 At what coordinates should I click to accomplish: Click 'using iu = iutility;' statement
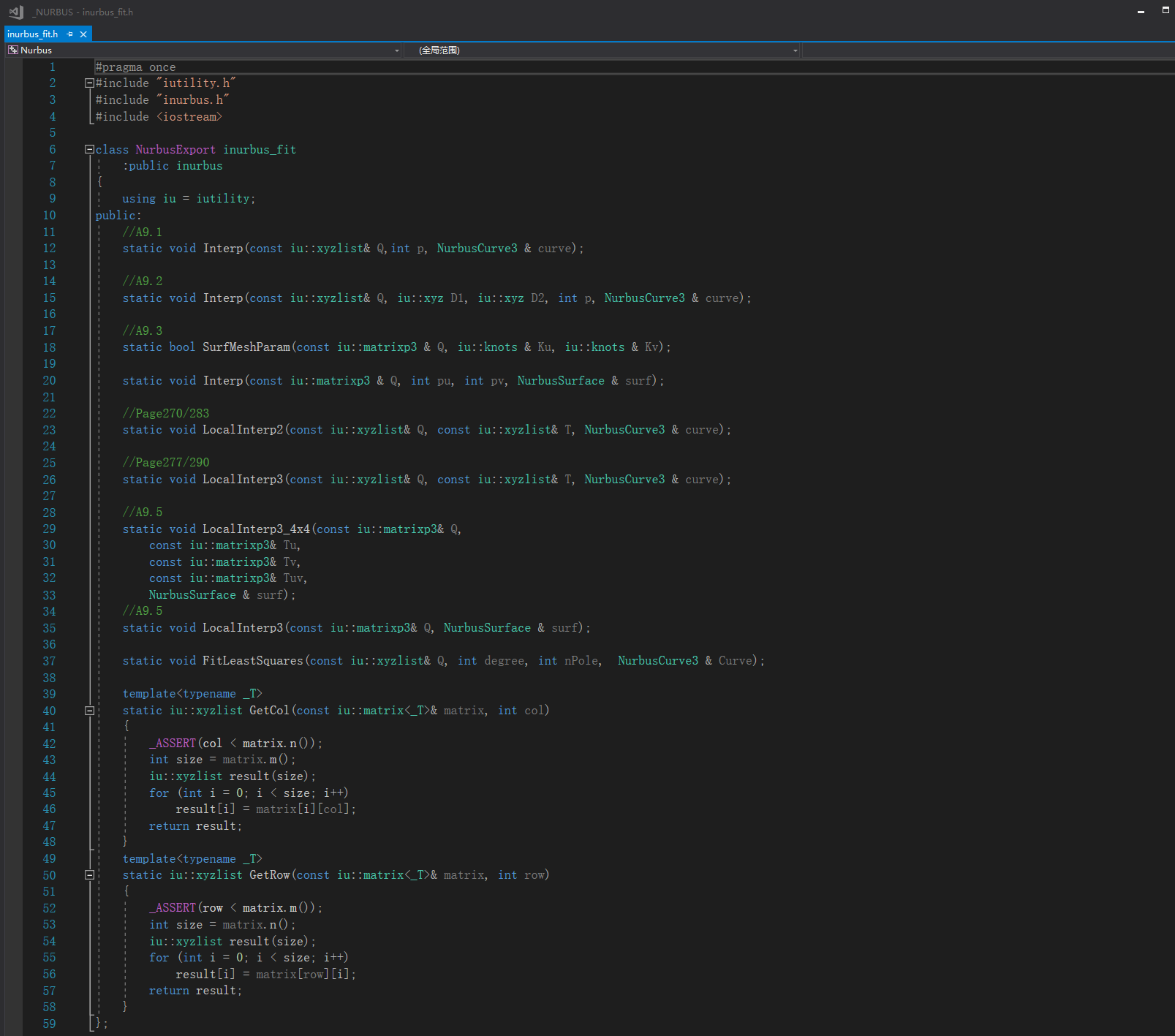click(189, 199)
